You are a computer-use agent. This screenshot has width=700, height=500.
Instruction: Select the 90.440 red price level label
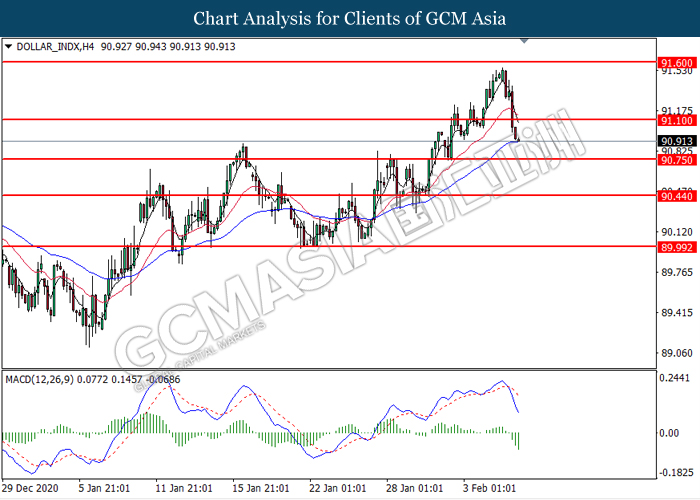tap(677, 196)
